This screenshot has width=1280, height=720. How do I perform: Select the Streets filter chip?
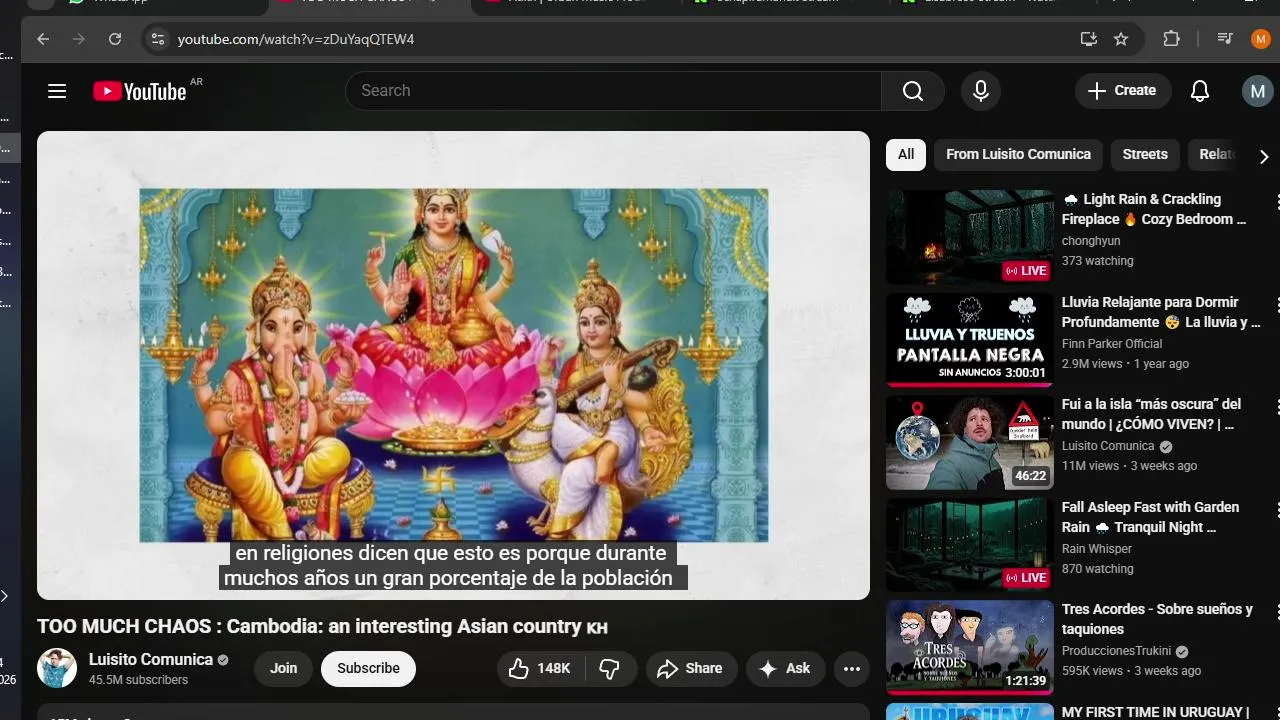(1145, 155)
